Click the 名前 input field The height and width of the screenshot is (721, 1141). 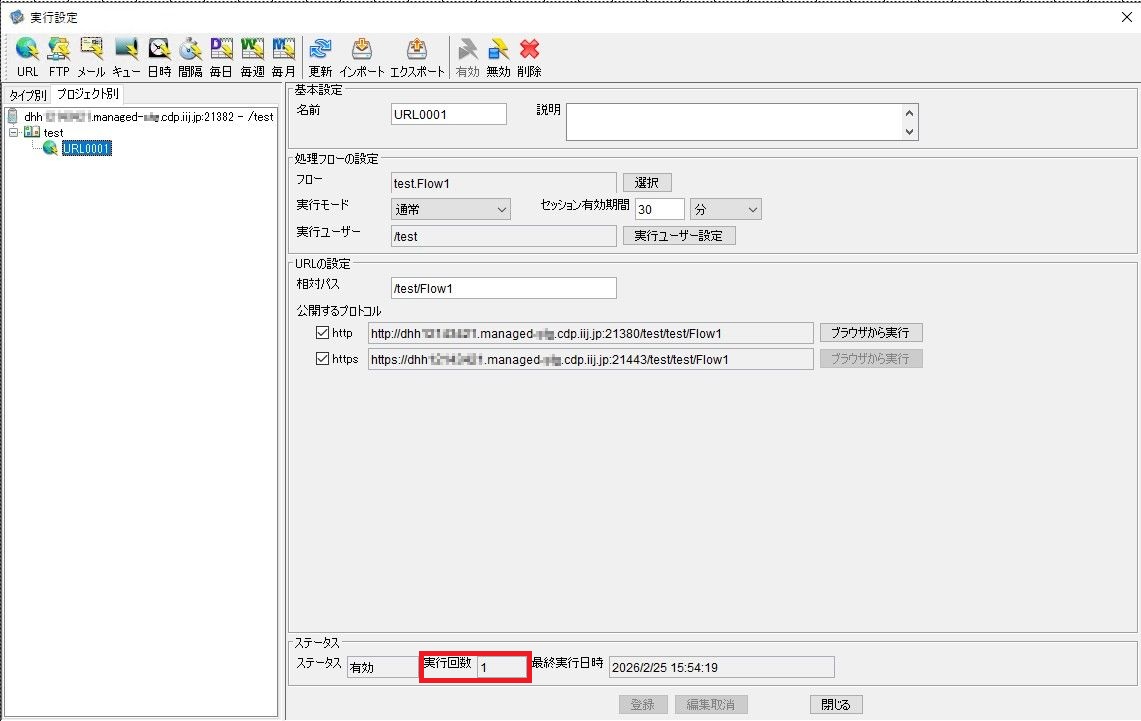tap(449, 114)
